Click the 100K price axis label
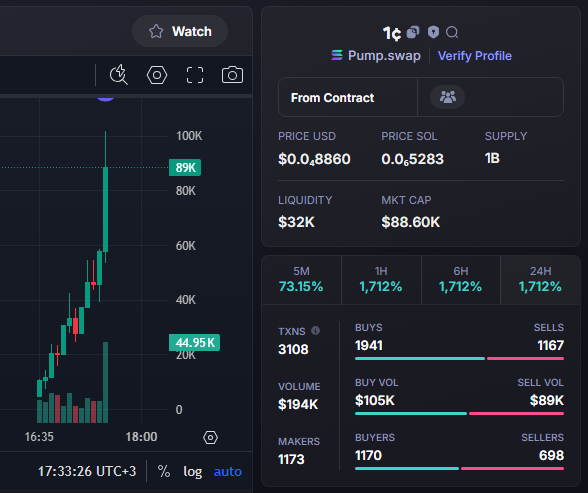Image resolution: width=588 pixels, height=493 pixels. tap(189, 136)
